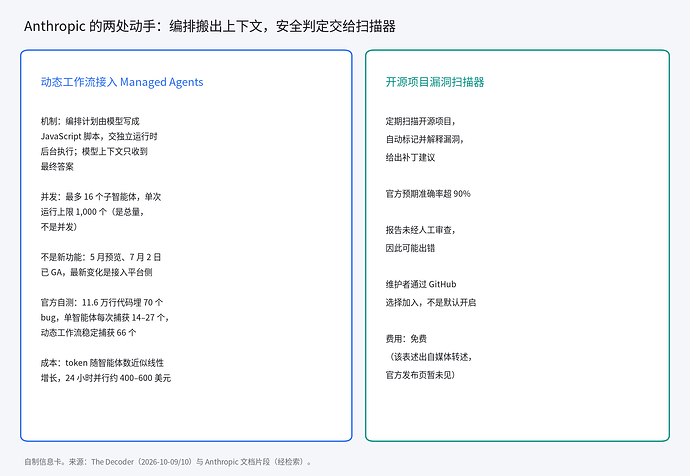690x476 pixels.
Task: Click the main title starting with "Anthropic 的两处动手"
Action: [x=209, y=26]
